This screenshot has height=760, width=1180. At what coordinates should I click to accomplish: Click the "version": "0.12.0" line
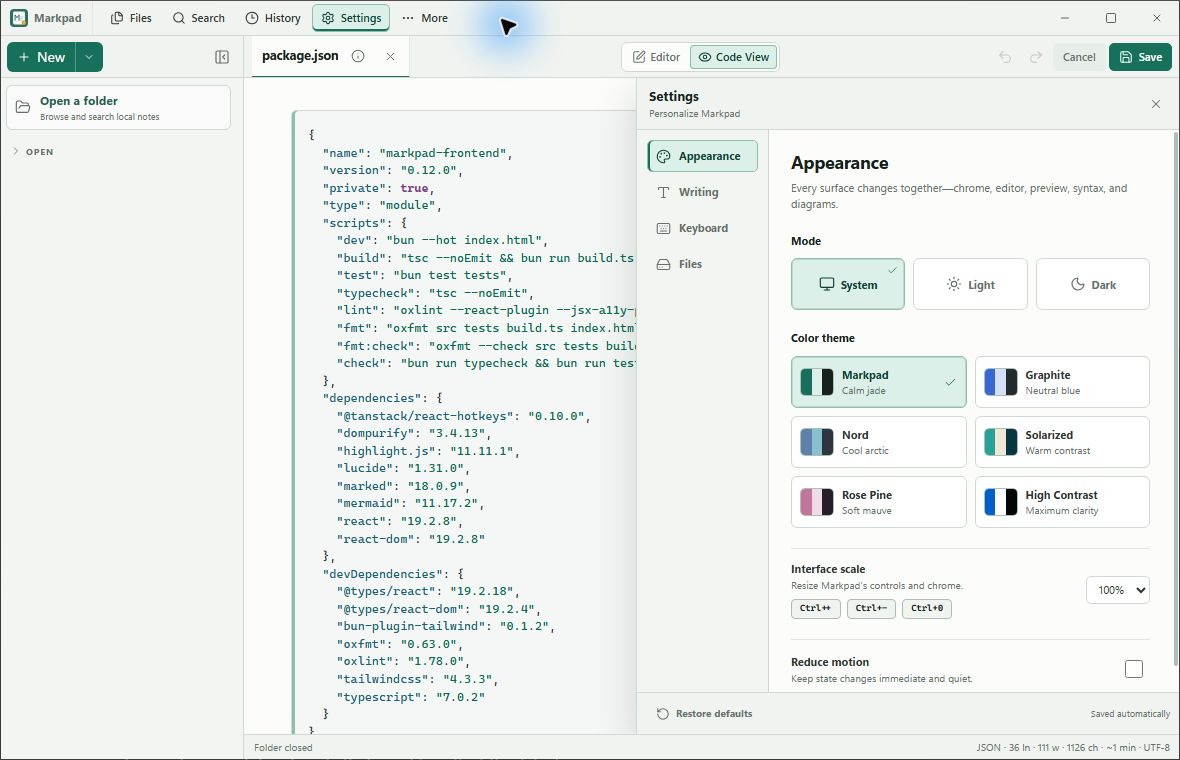[x=392, y=170]
